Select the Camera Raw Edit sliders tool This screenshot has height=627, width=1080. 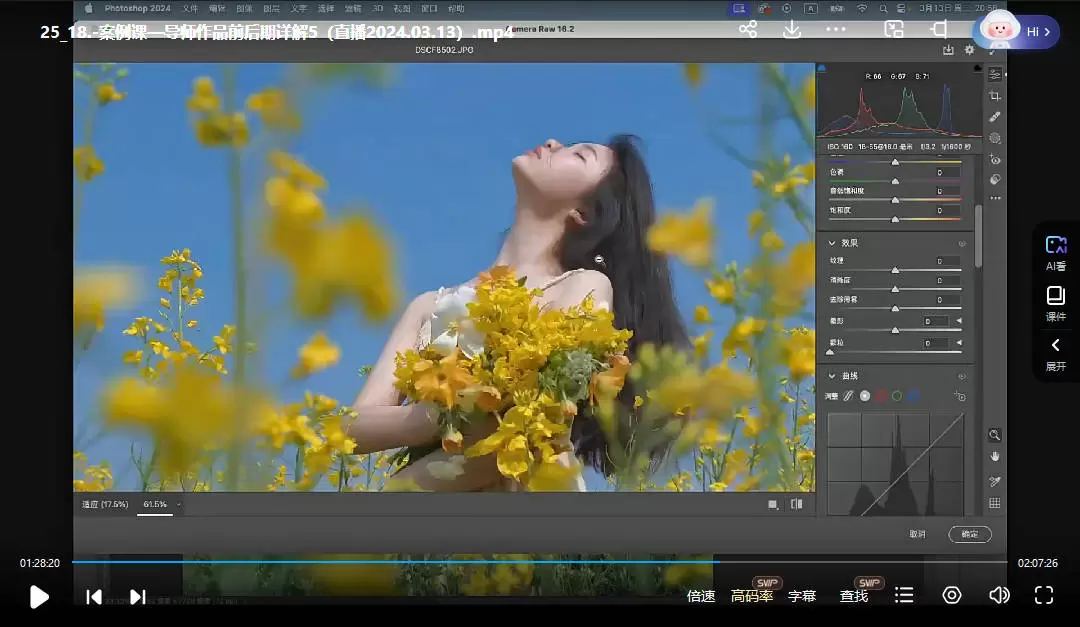995,74
